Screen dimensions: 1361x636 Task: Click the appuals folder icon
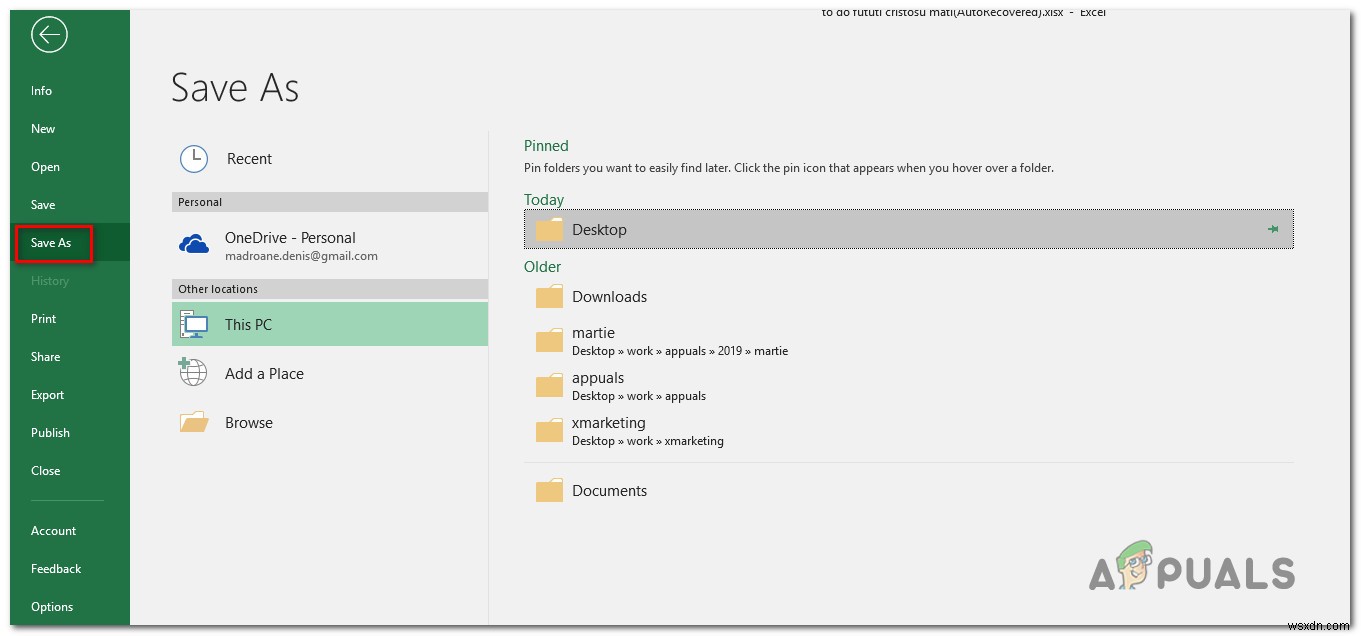point(550,386)
